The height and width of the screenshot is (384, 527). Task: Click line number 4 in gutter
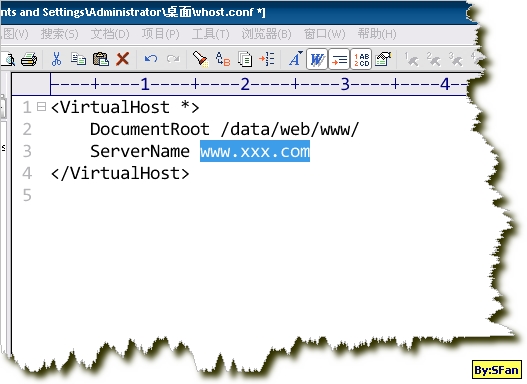click(27, 173)
